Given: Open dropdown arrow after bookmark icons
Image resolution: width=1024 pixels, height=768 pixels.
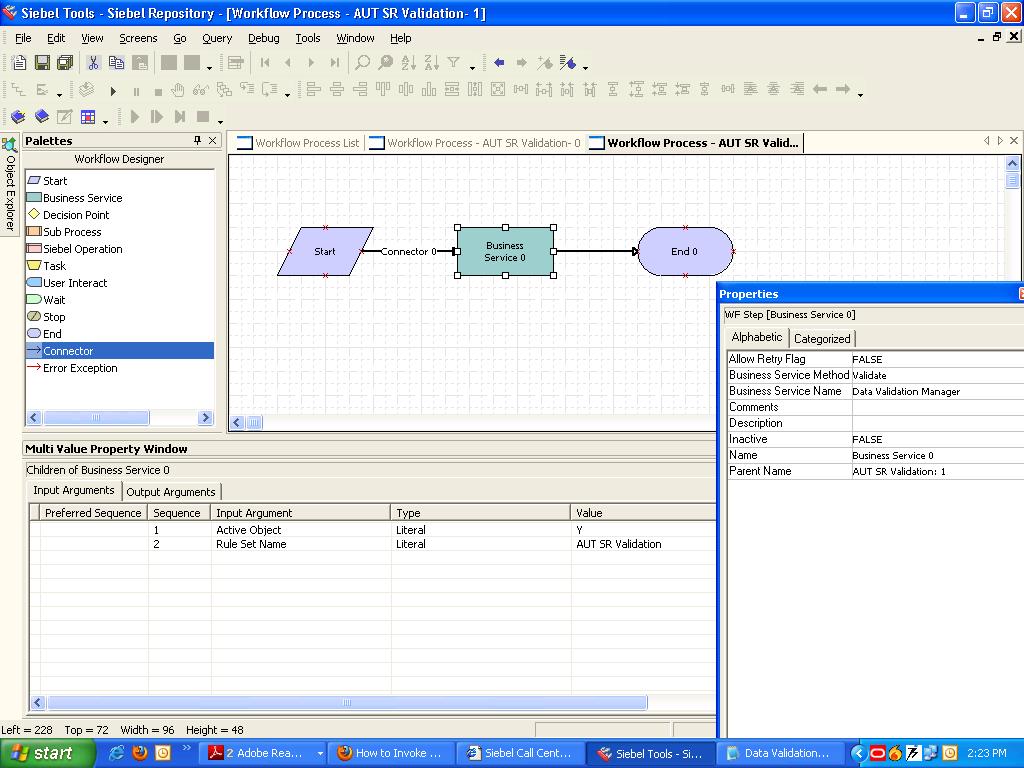Looking at the screenshot, I should [x=585, y=67].
